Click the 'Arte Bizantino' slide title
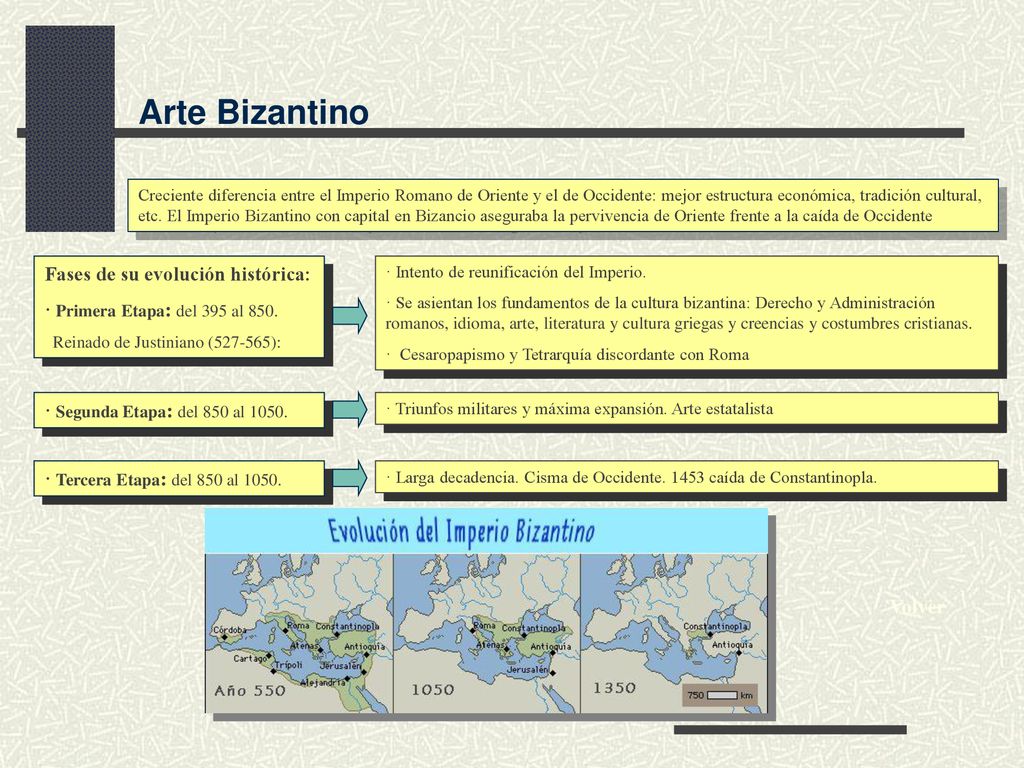Screen dimensions: 1024x768 253,112
